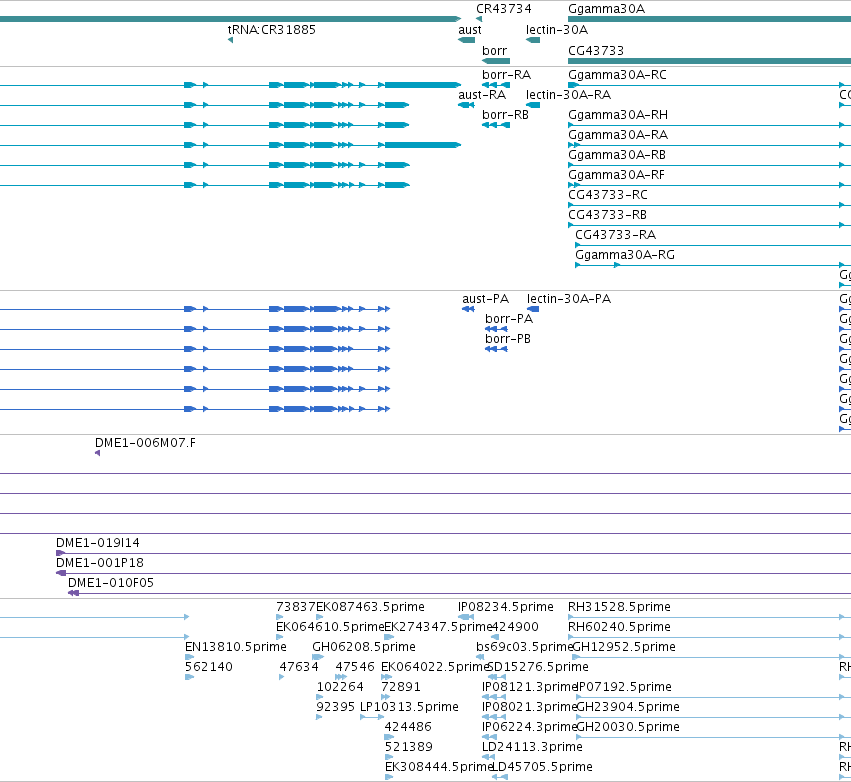The image size is (851, 782).
Task: Select the lectin-30A gene label
Action: [x=557, y=29]
